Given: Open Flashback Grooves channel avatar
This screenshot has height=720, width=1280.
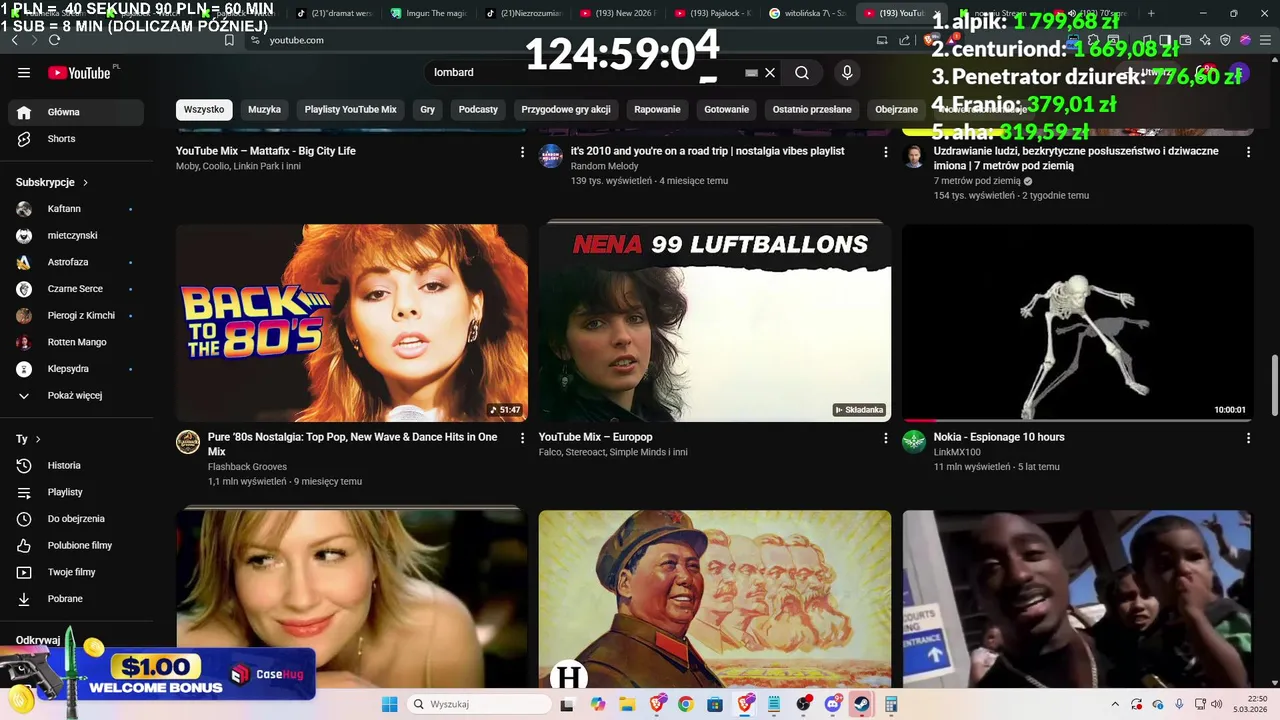Looking at the screenshot, I should tap(188, 442).
